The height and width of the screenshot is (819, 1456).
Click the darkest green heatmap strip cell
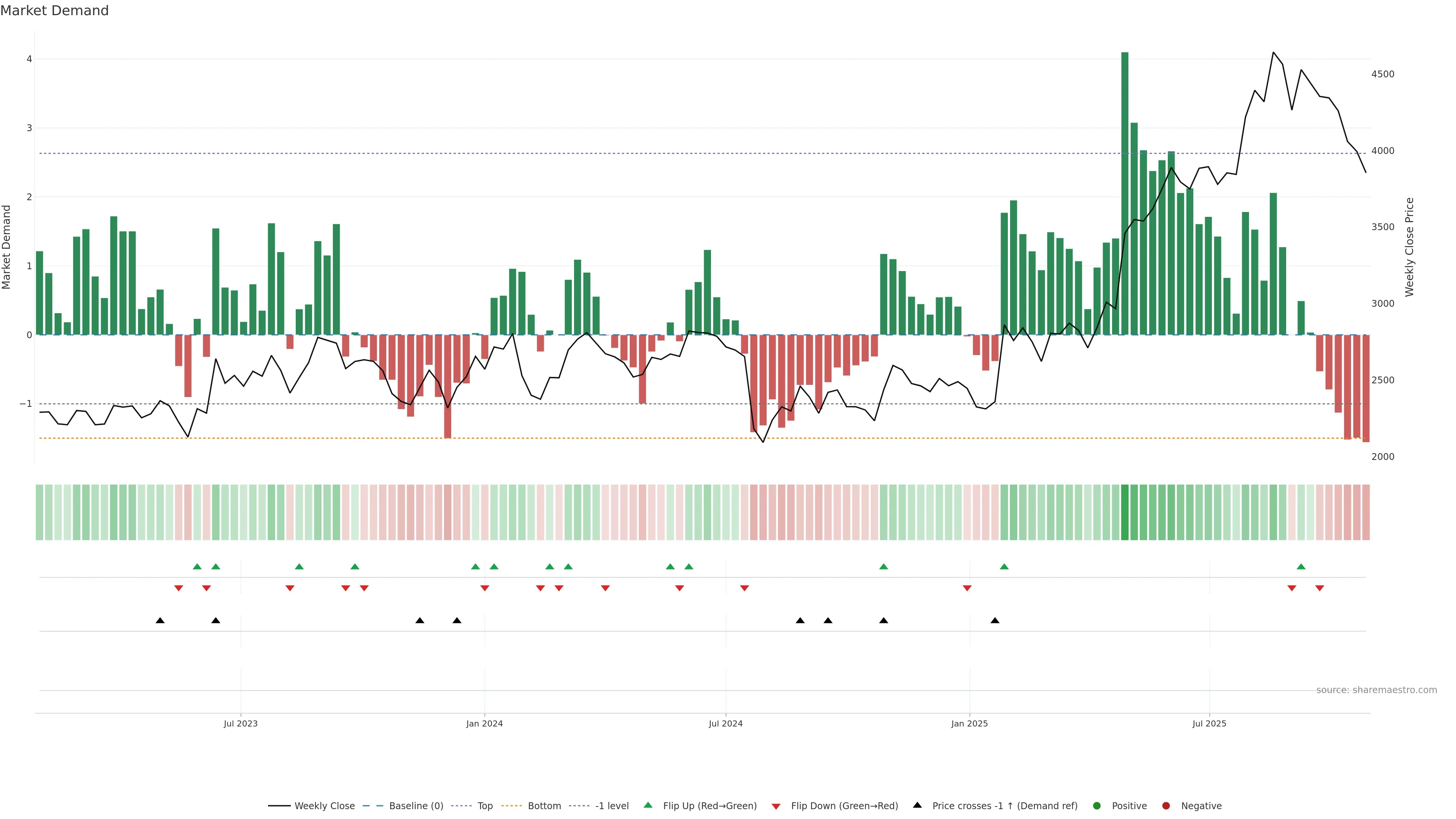pyautogui.click(x=1125, y=512)
